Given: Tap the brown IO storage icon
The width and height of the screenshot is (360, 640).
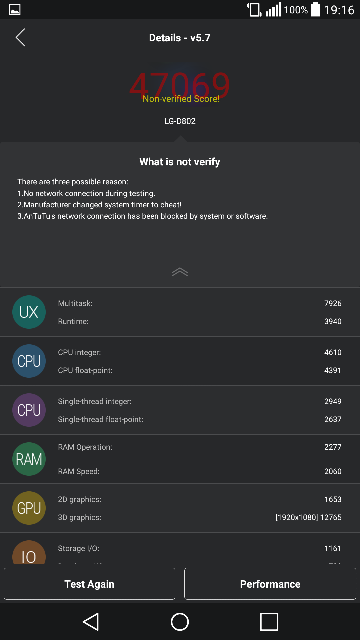Looking at the screenshot, I should pos(29,552).
